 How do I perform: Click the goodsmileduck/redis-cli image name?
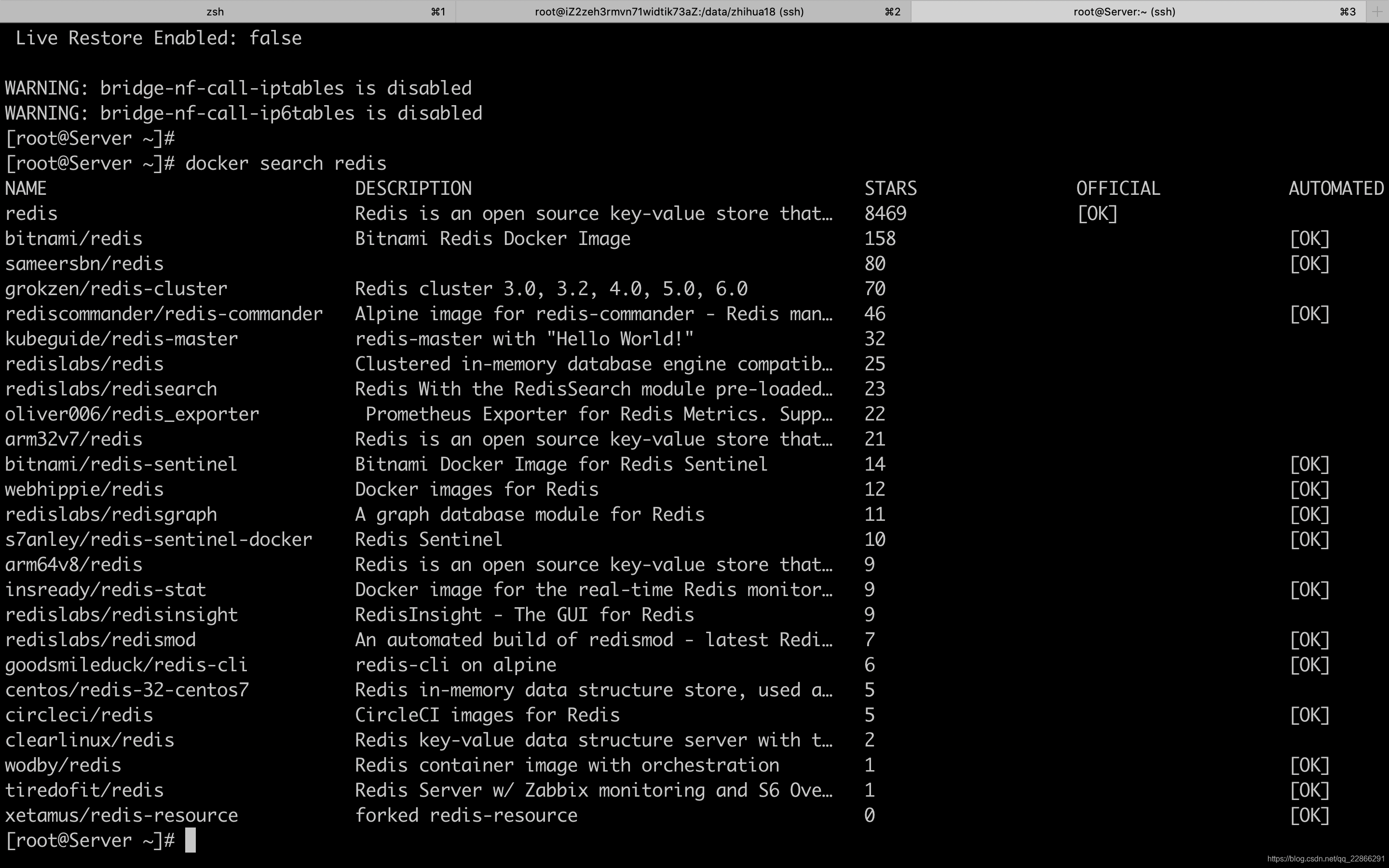(x=126, y=665)
